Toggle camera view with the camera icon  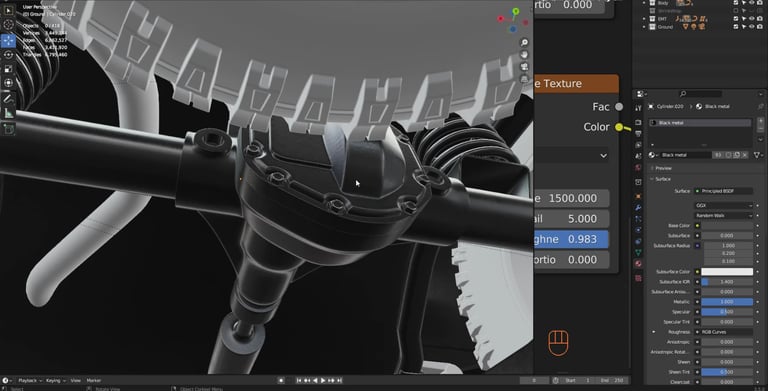click(x=524, y=67)
